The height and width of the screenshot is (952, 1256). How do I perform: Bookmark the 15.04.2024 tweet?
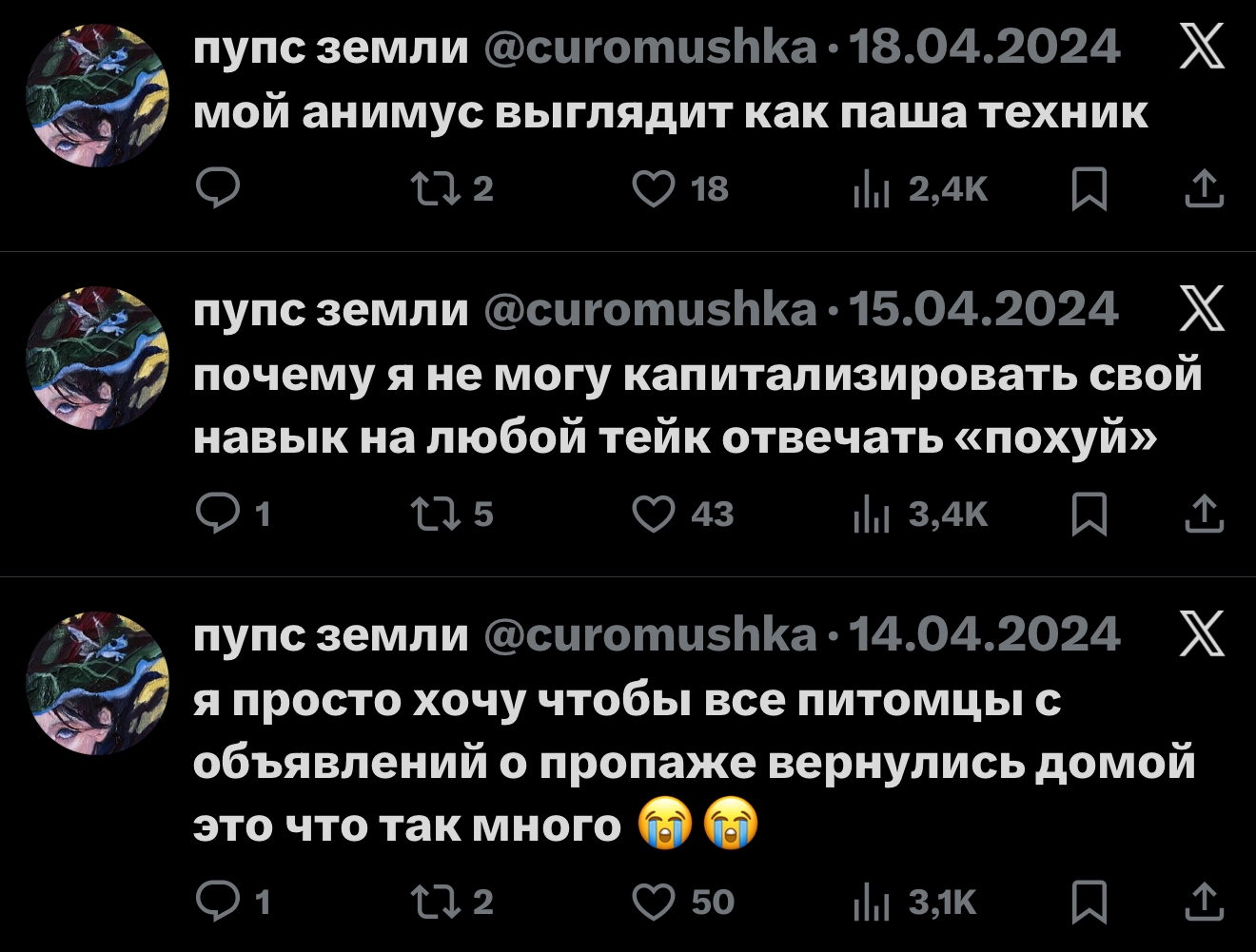pyautogui.click(x=1089, y=515)
